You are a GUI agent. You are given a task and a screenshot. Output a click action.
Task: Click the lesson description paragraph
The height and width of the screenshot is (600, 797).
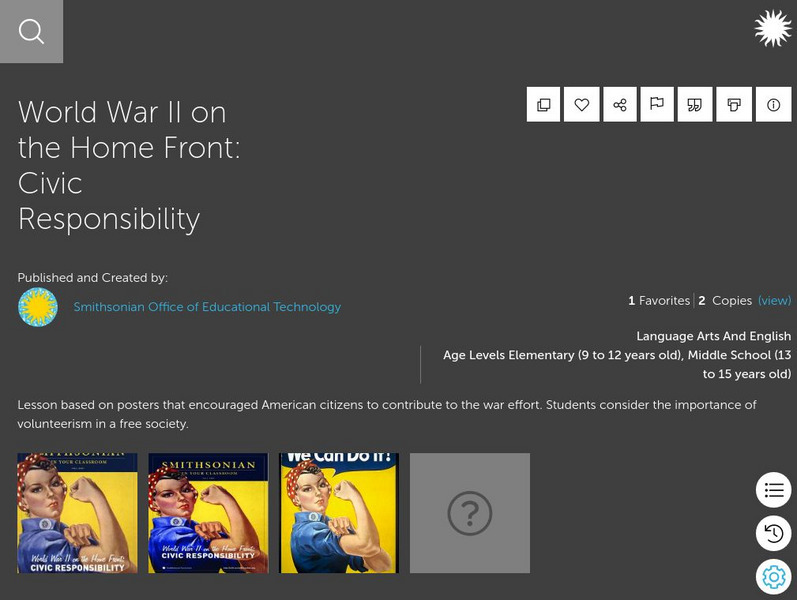point(387,414)
